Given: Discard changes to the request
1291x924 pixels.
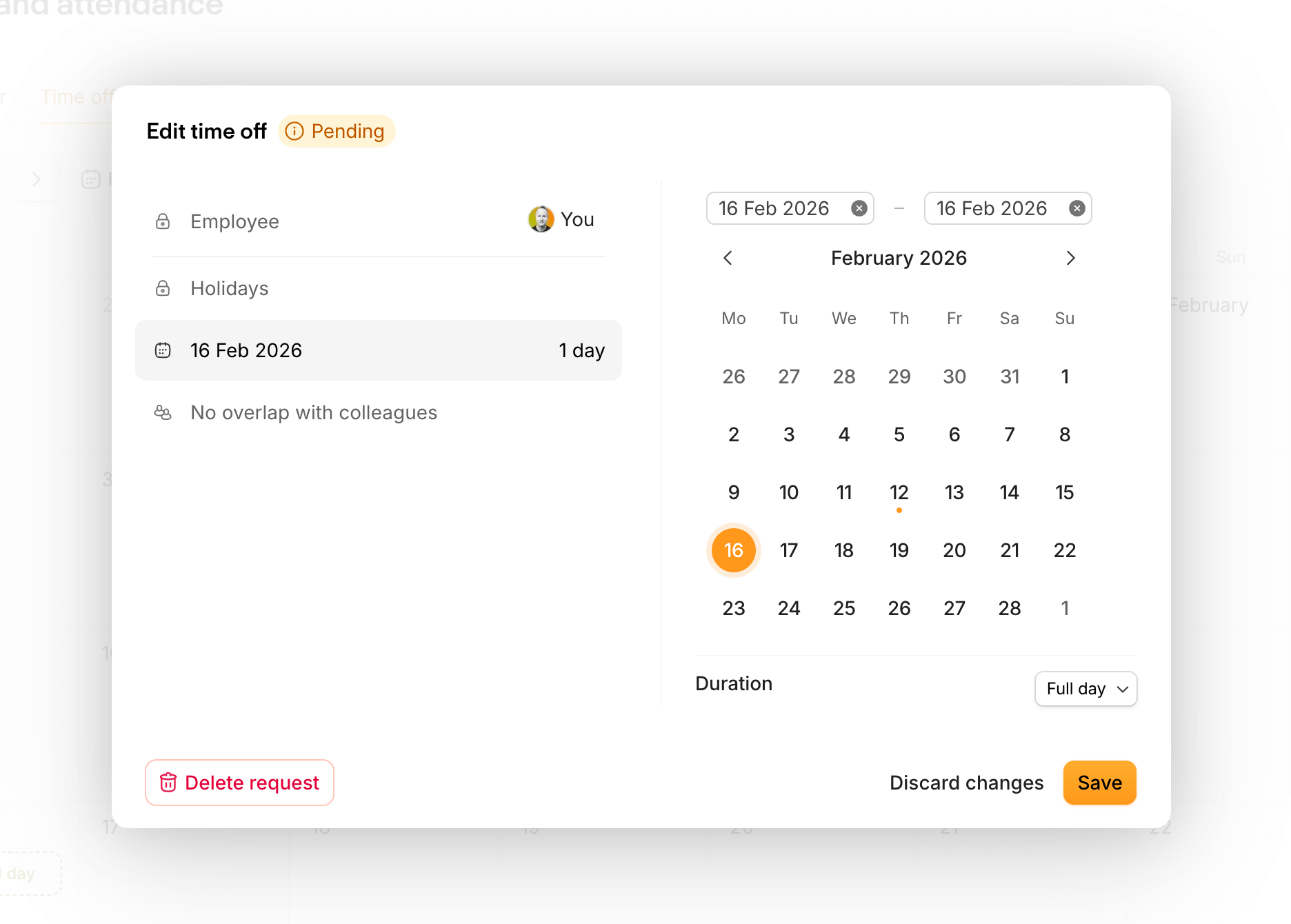Looking at the screenshot, I should click(x=966, y=783).
